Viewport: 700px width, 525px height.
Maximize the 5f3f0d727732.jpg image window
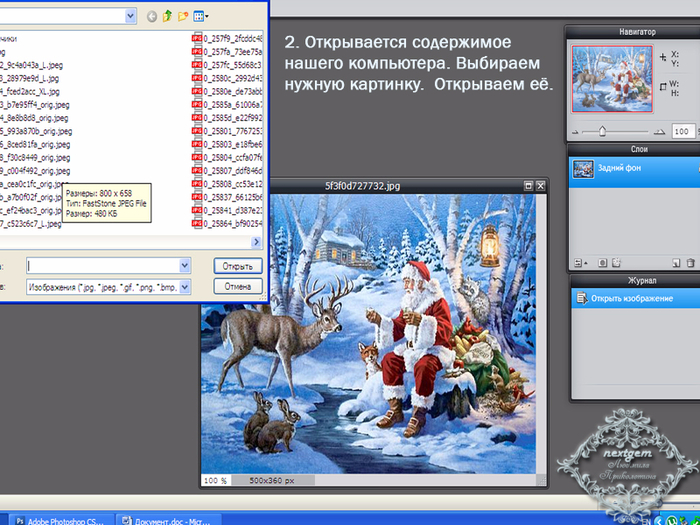528,186
